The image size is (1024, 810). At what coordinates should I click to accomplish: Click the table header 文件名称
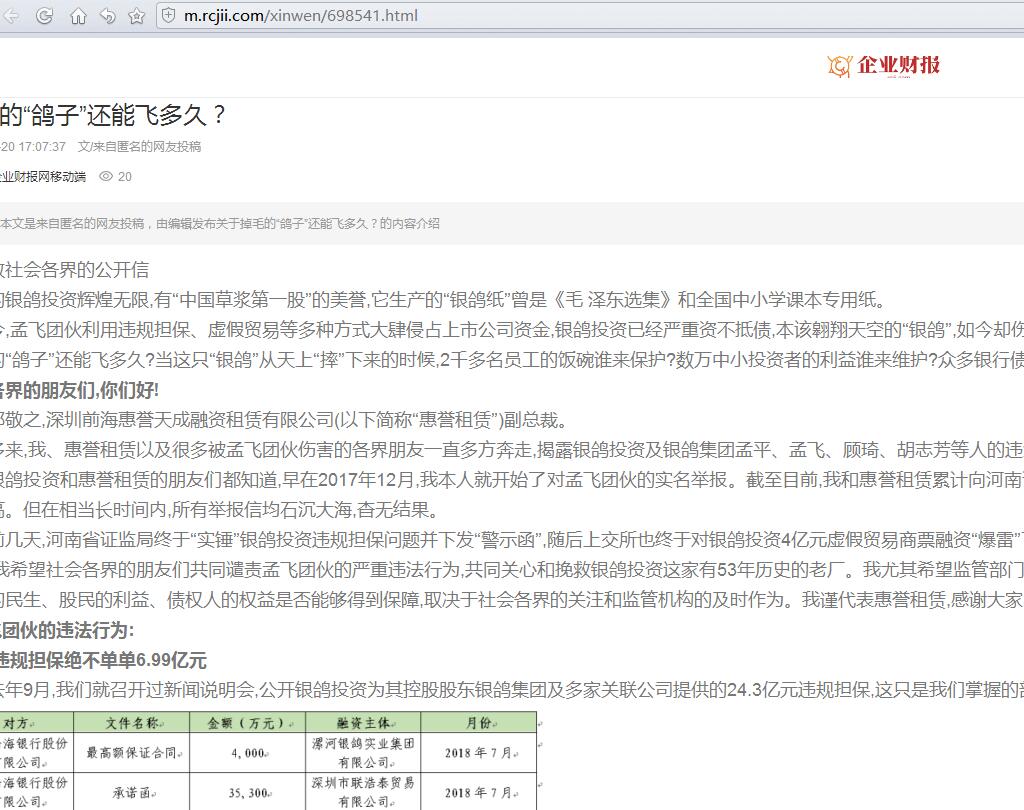[131, 722]
